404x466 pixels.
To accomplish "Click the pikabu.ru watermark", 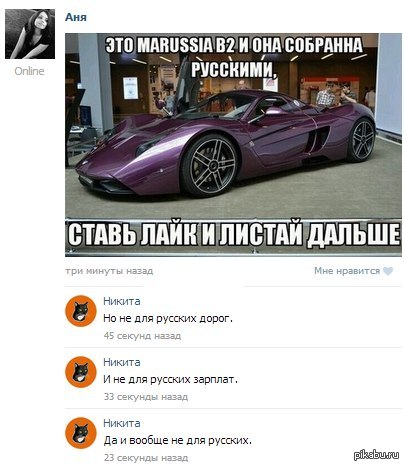I will (377, 455).
